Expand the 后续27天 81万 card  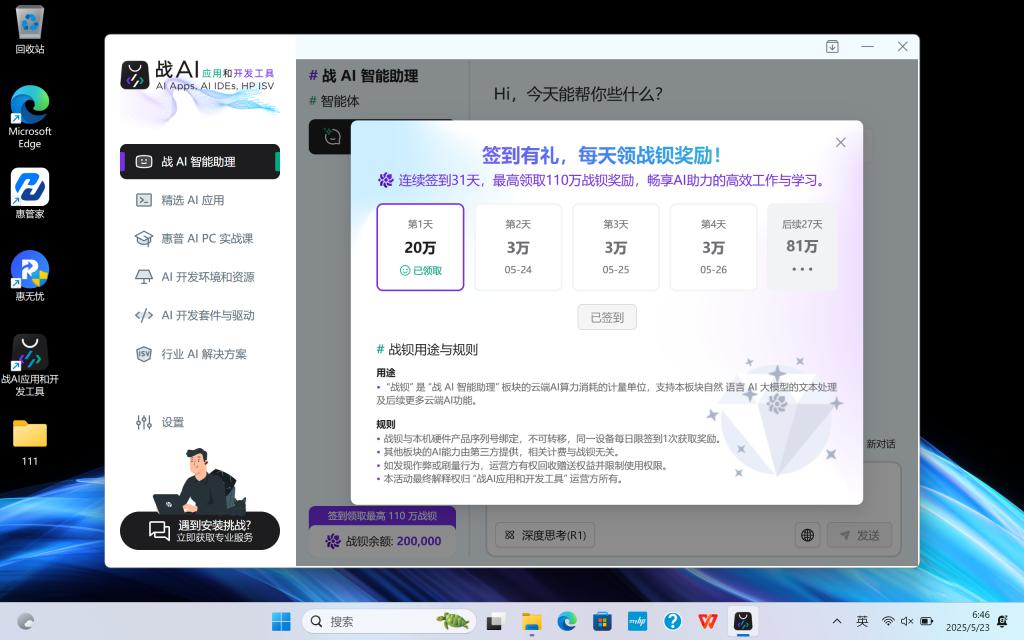click(802, 247)
